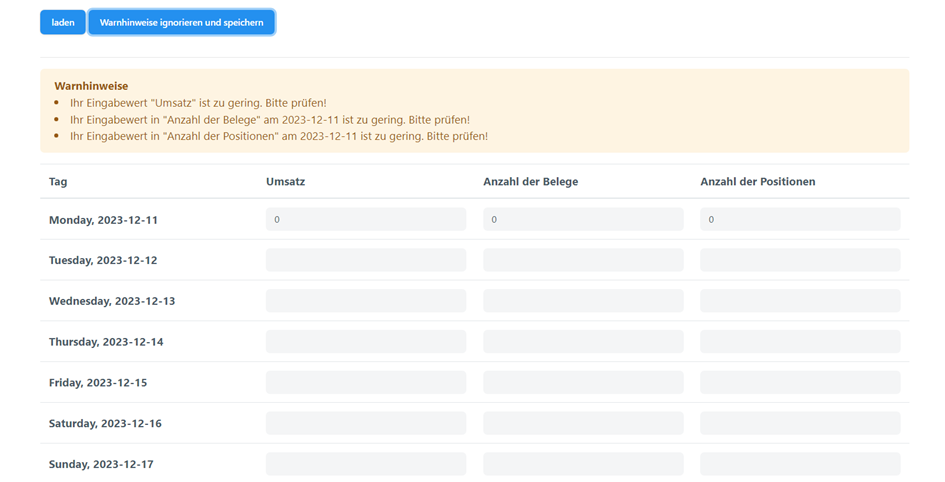Click Anzahl der Belege field for Wednesday
Screen dimensions: 945x482
(x=583, y=301)
